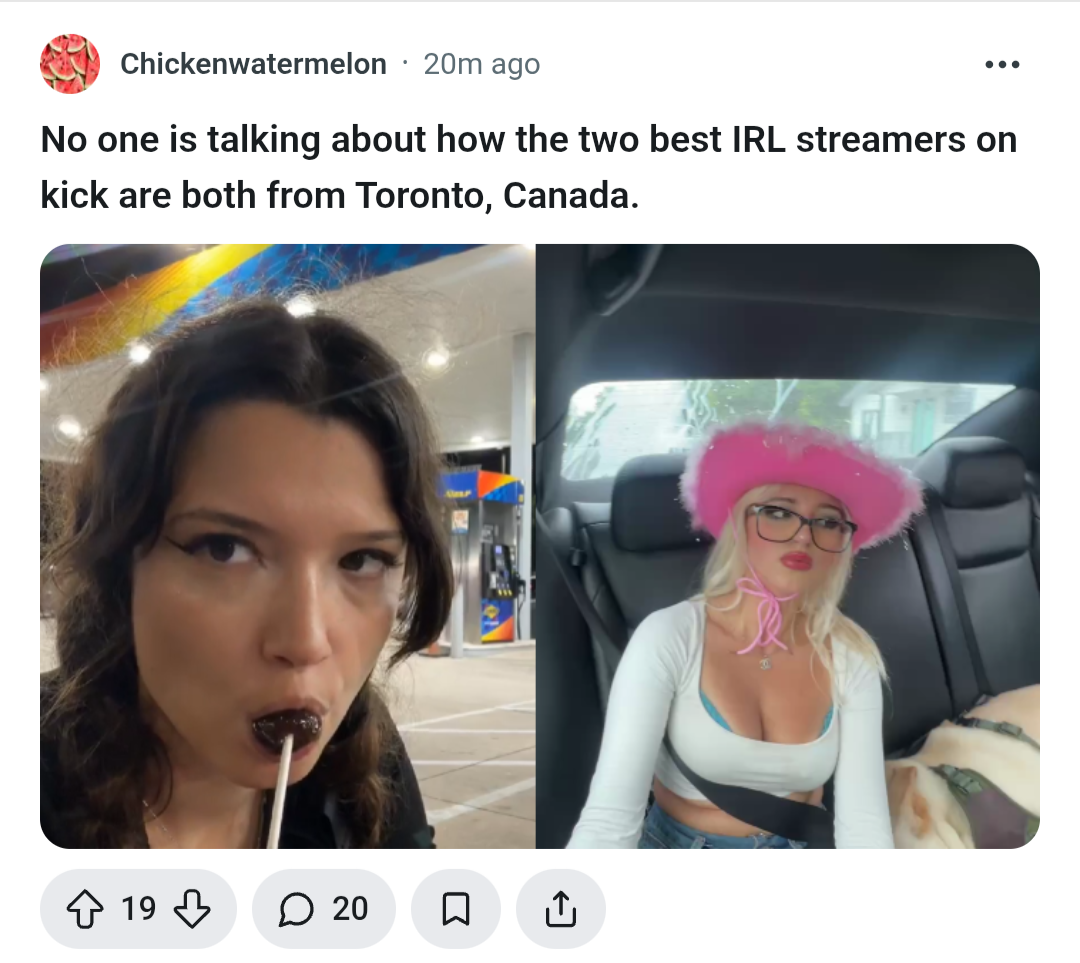Visit the Chickenwatermelon user profile

[x=253, y=64]
